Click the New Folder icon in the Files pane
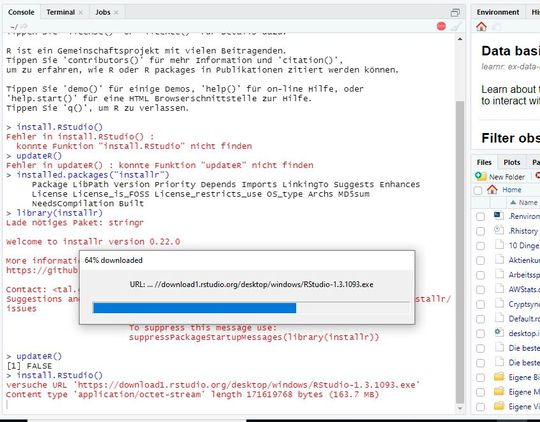This screenshot has width=540, height=422. click(480, 176)
